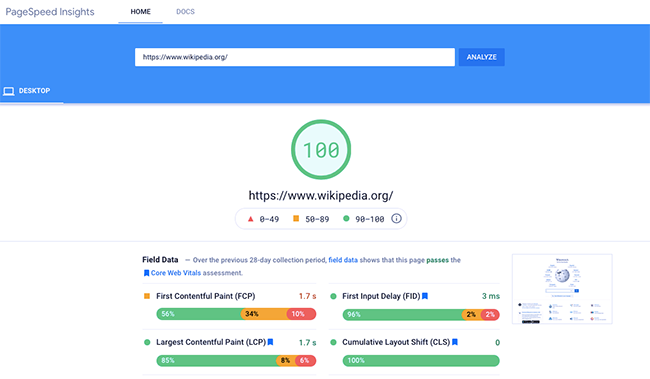Click the orange square 50-89 legend icon
Viewport: 650px width, 379px height.
296,219
